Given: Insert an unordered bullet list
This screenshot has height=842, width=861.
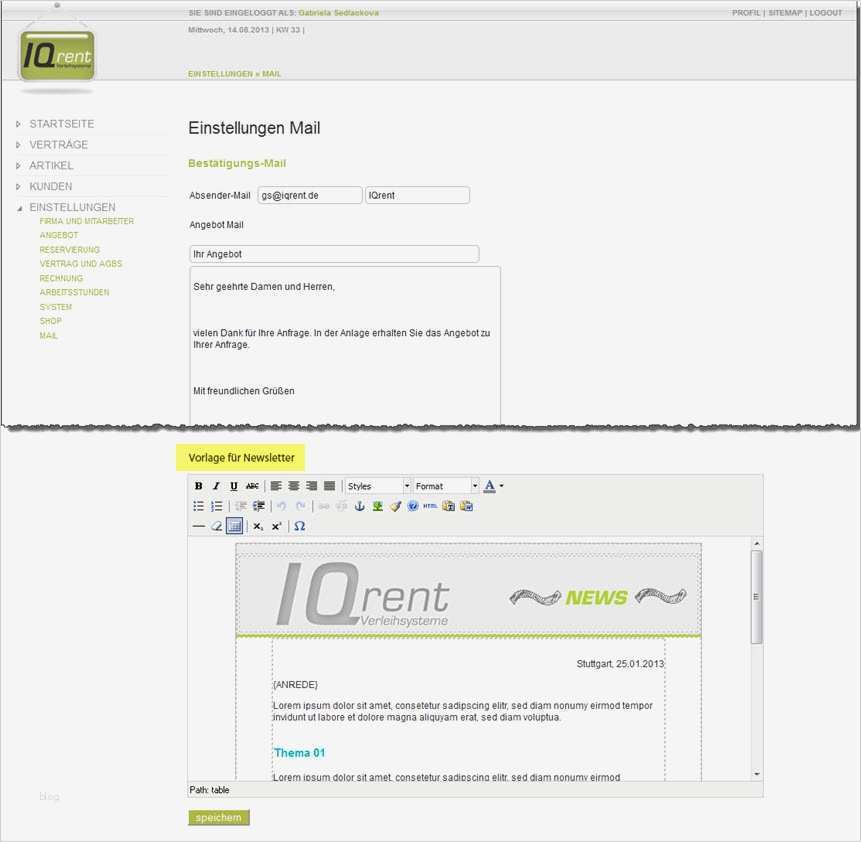Looking at the screenshot, I should click(x=197, y=506).
